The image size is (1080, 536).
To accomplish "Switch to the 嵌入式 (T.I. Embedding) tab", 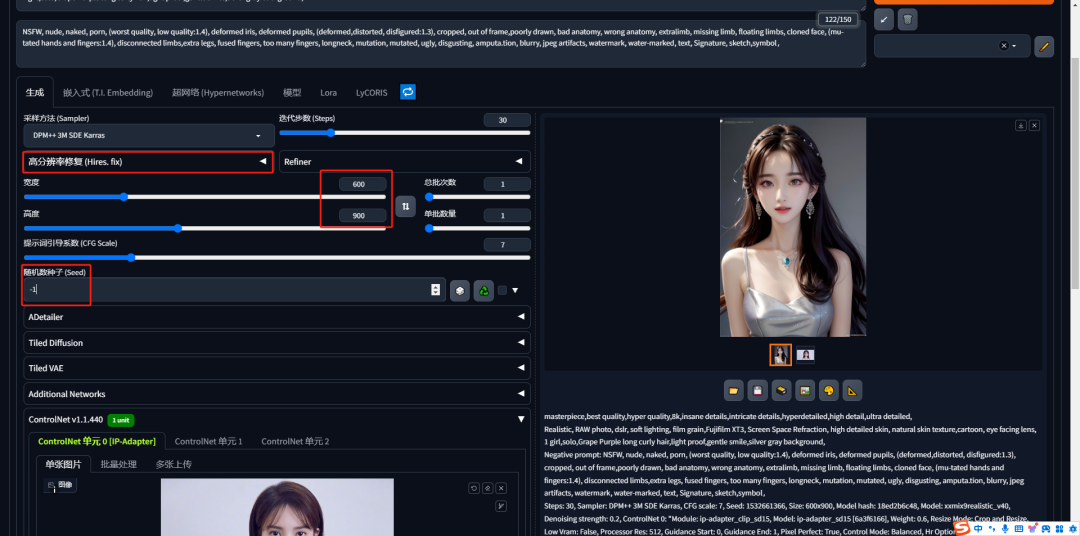I will (107, 92).
